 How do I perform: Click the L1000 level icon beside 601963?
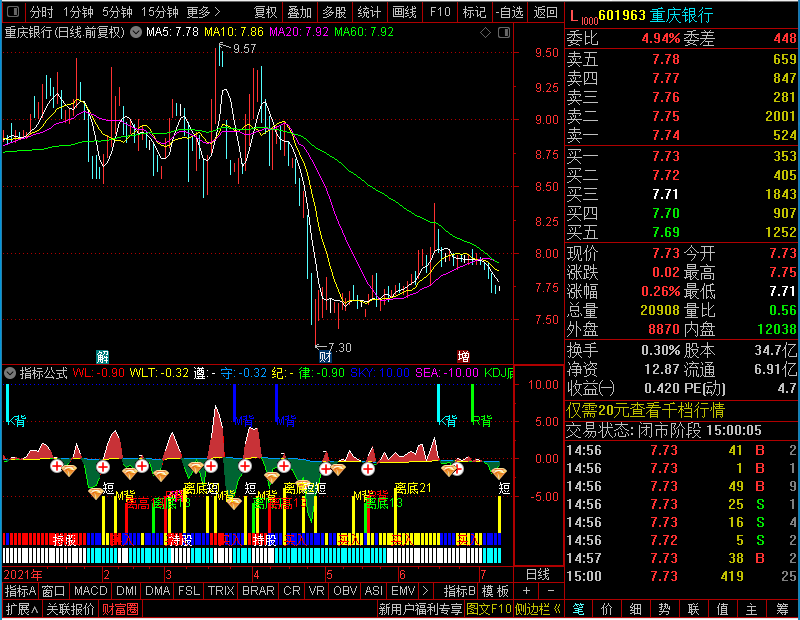coord(583,17)
